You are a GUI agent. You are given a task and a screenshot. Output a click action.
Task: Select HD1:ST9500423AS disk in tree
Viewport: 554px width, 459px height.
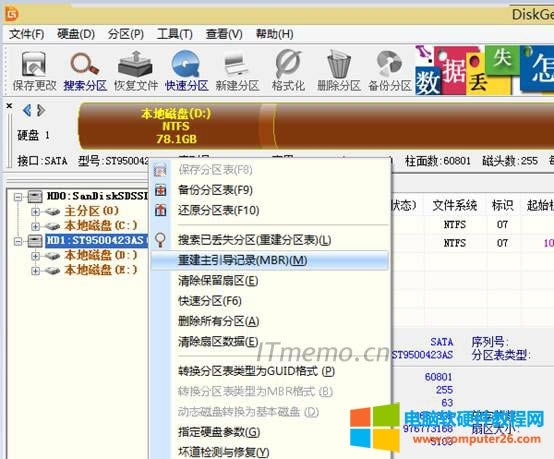point(96,240)
